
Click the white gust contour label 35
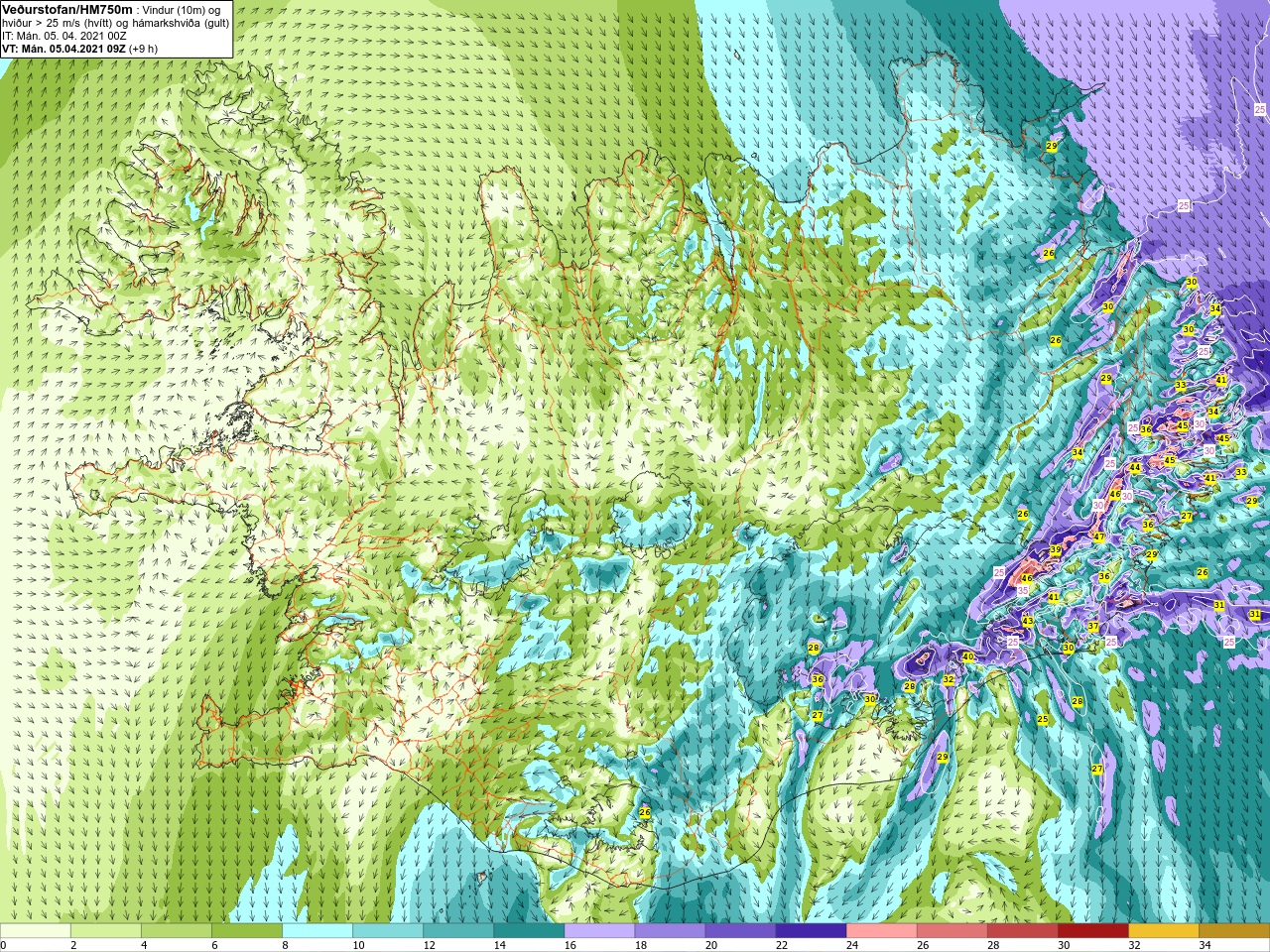(1023, 590)
